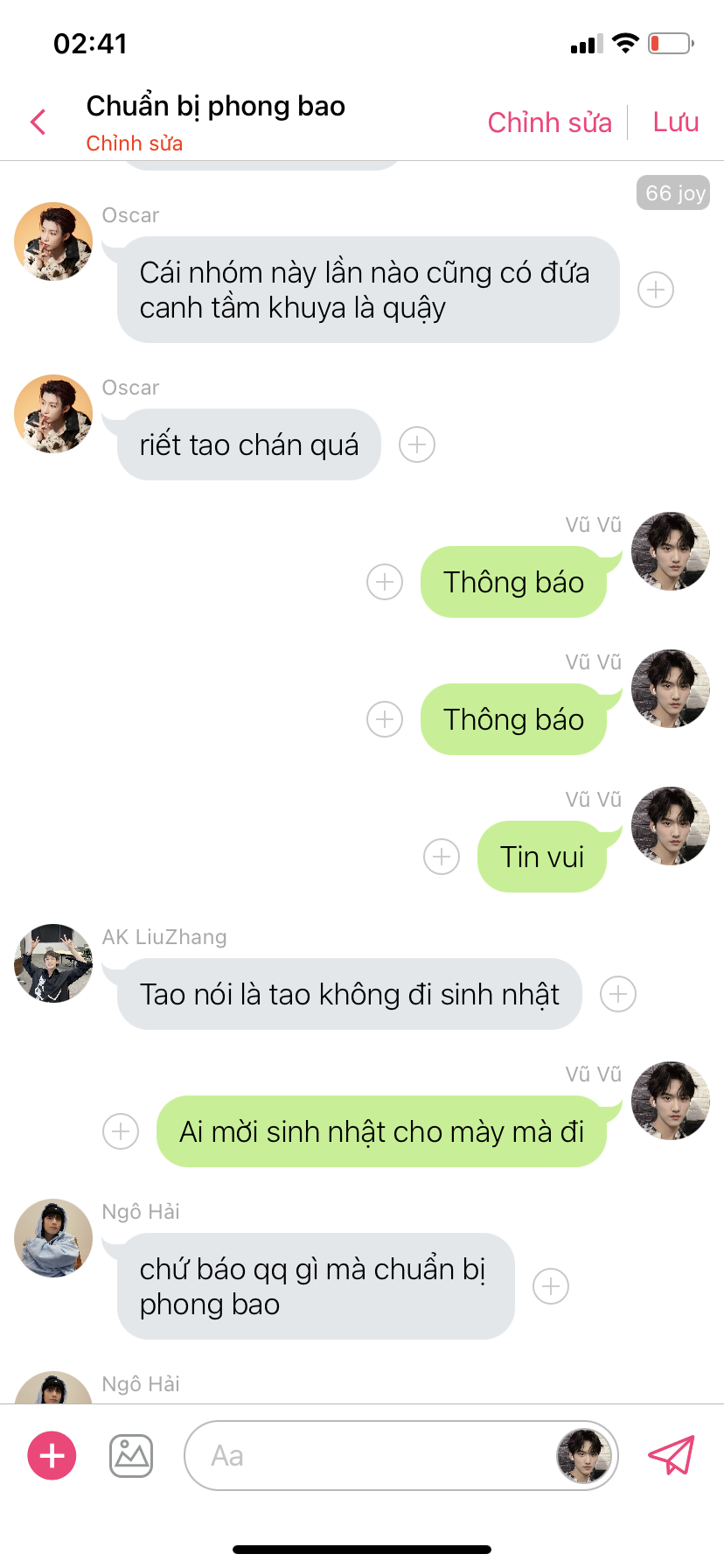Tap AK LiuZhang's avatar
This screenshot has height=1568, width=724.
[x=53, y=963]
